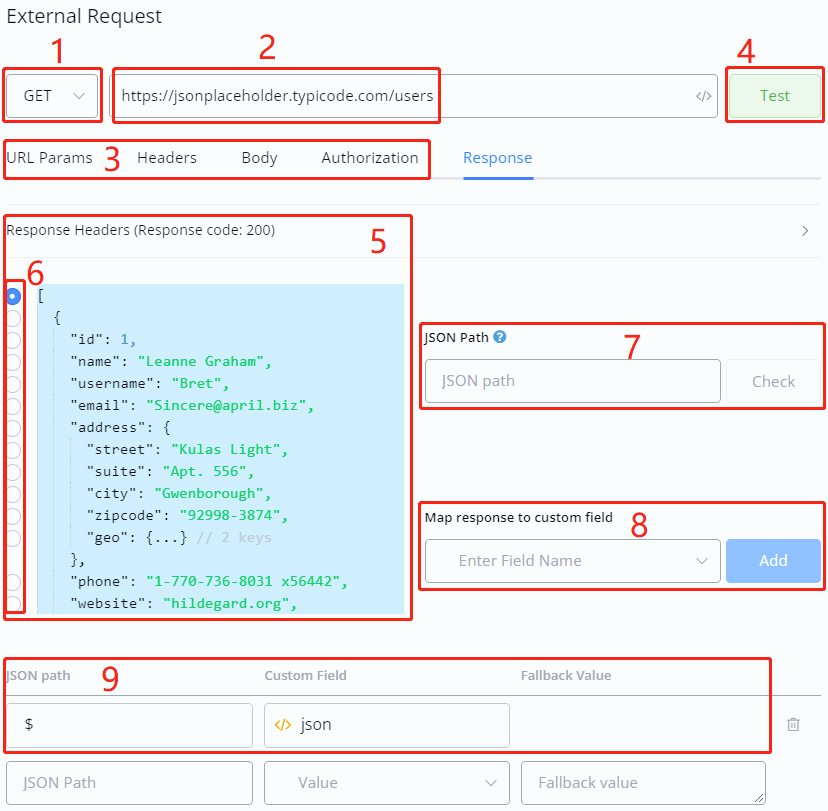Switch to the Body tab
The image size is (828, 811).
click(259, 158)
